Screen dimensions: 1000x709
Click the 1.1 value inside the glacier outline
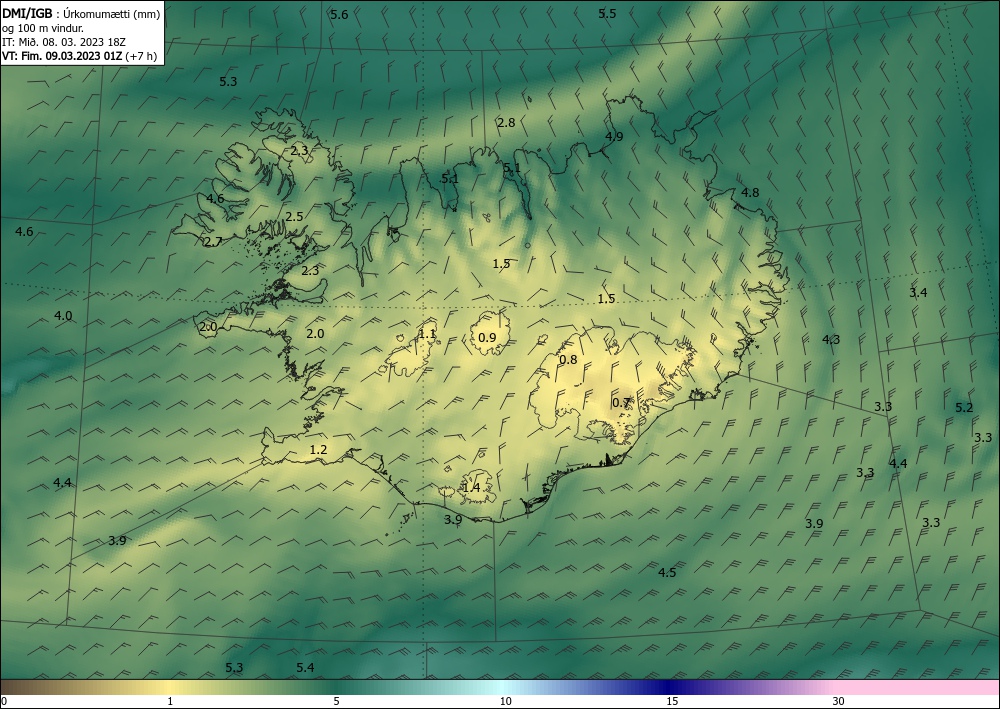pyautogui.click(x=427, y=333)
